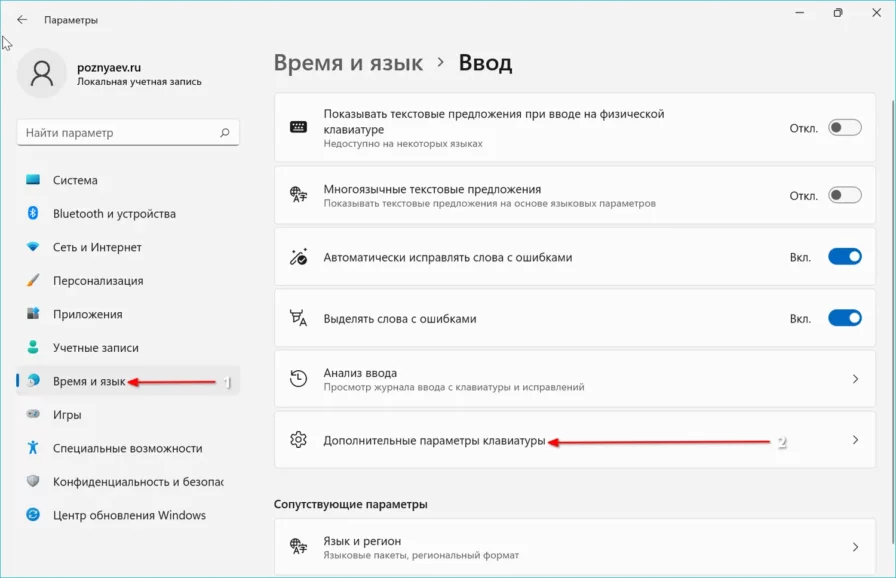This screenshot has width=896, height=578.
Task: Turn off Выделять слова с ошибками toggle
Action: pos(844,318)
